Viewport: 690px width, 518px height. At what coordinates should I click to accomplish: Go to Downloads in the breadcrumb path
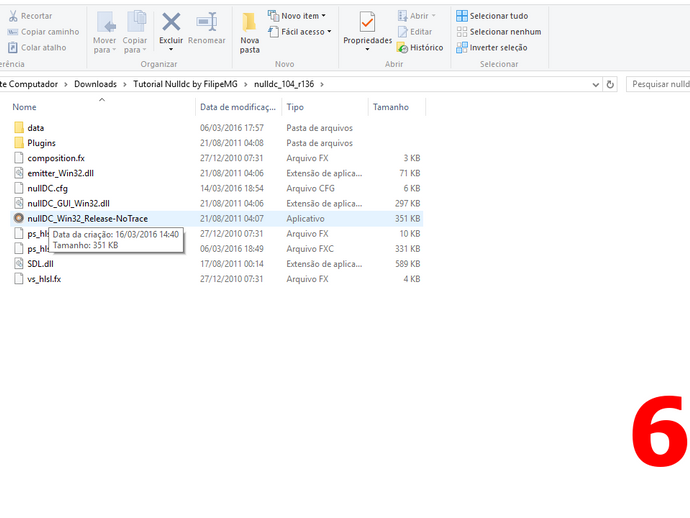95,84
